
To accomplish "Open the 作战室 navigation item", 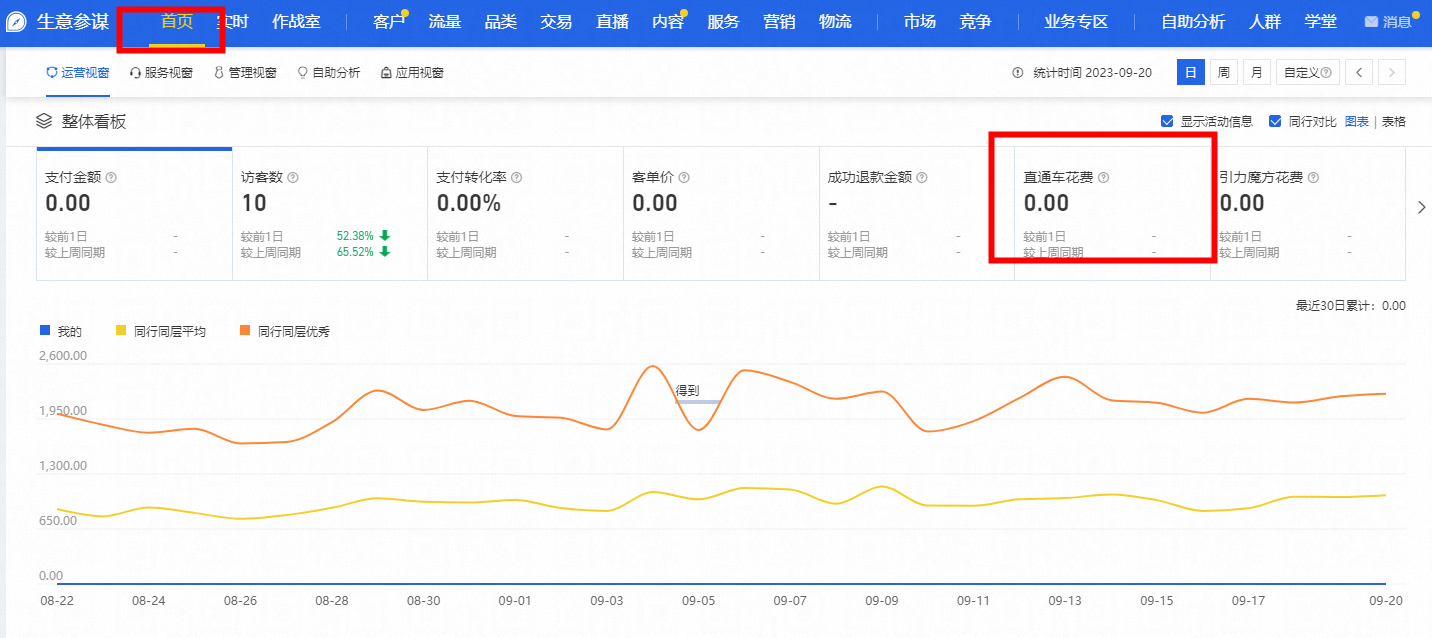I will (296, 21).
